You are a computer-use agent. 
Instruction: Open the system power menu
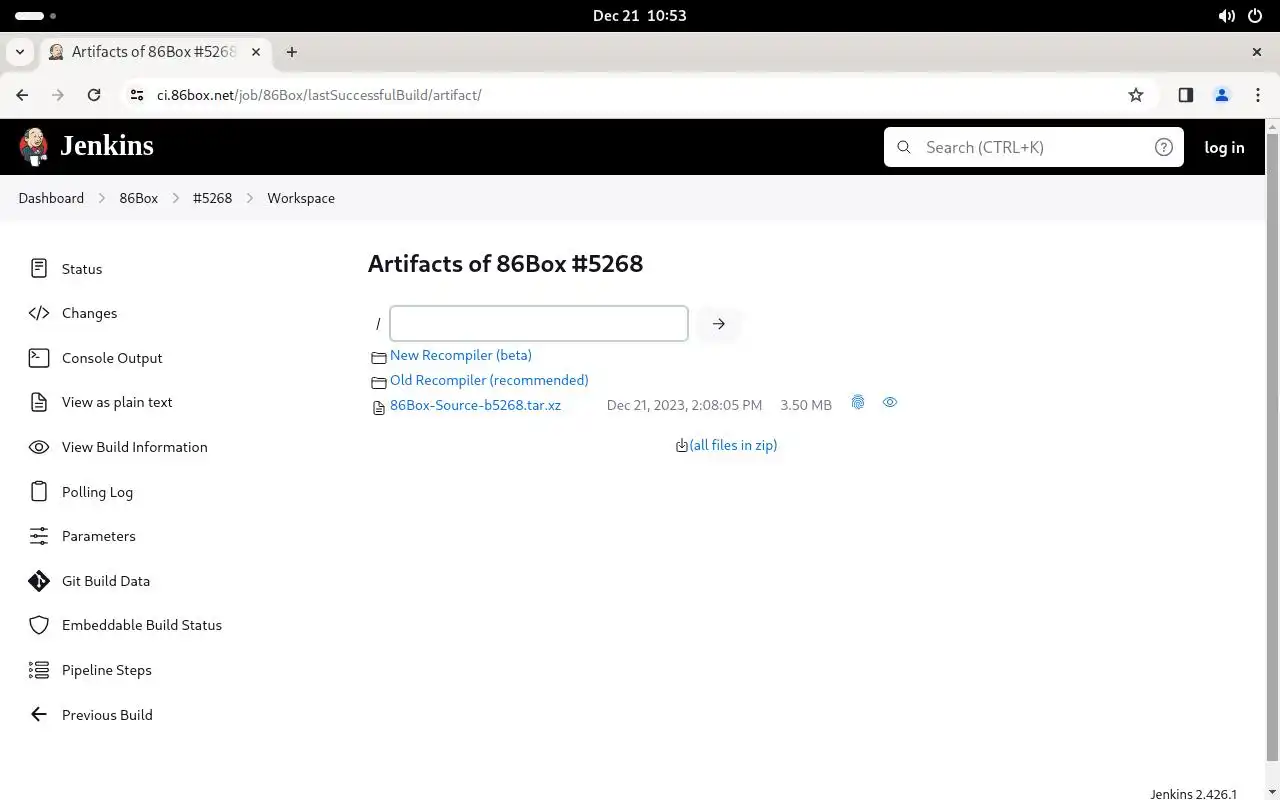(1256, 15)
